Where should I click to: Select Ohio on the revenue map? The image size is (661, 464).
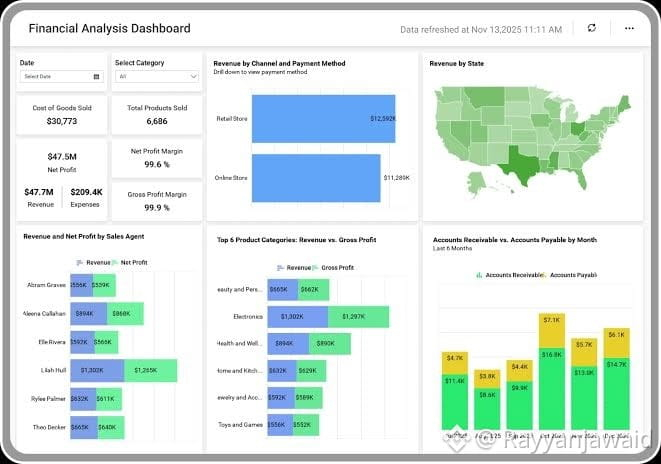[580, 128]
